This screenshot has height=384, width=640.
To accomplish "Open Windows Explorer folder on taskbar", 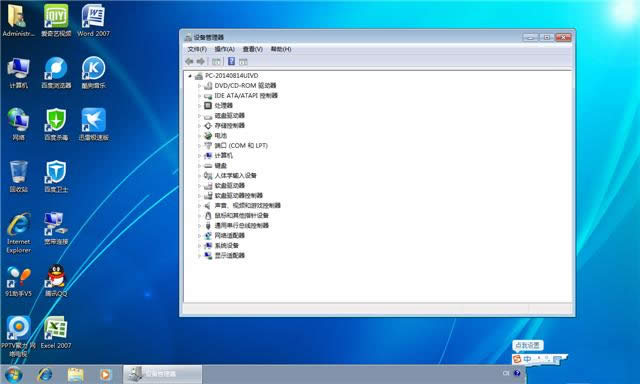I will [x=76, y=374].
